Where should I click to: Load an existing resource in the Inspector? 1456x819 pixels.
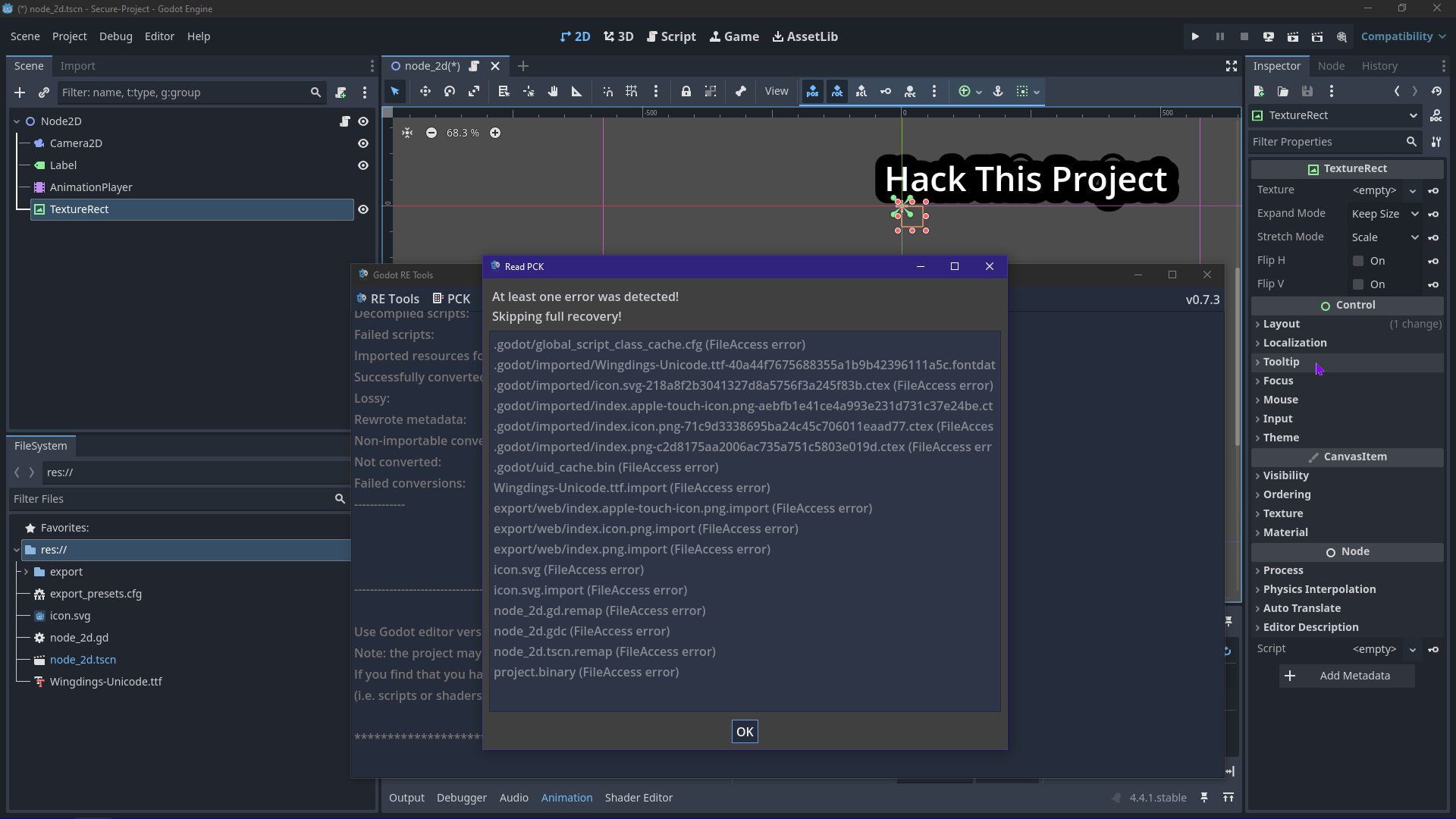coord(1283,92)
